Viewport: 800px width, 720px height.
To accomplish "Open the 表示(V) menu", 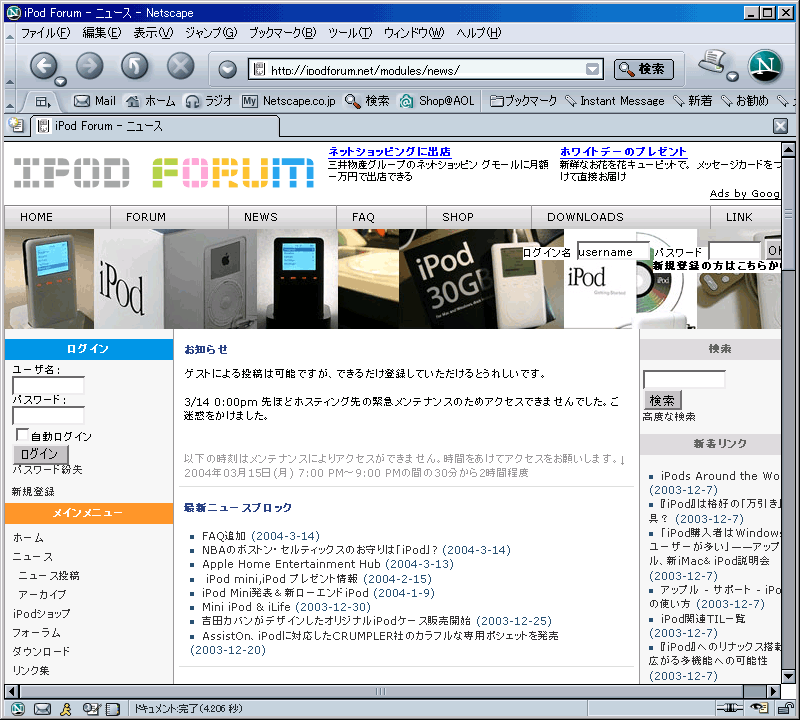I will 153,33.
